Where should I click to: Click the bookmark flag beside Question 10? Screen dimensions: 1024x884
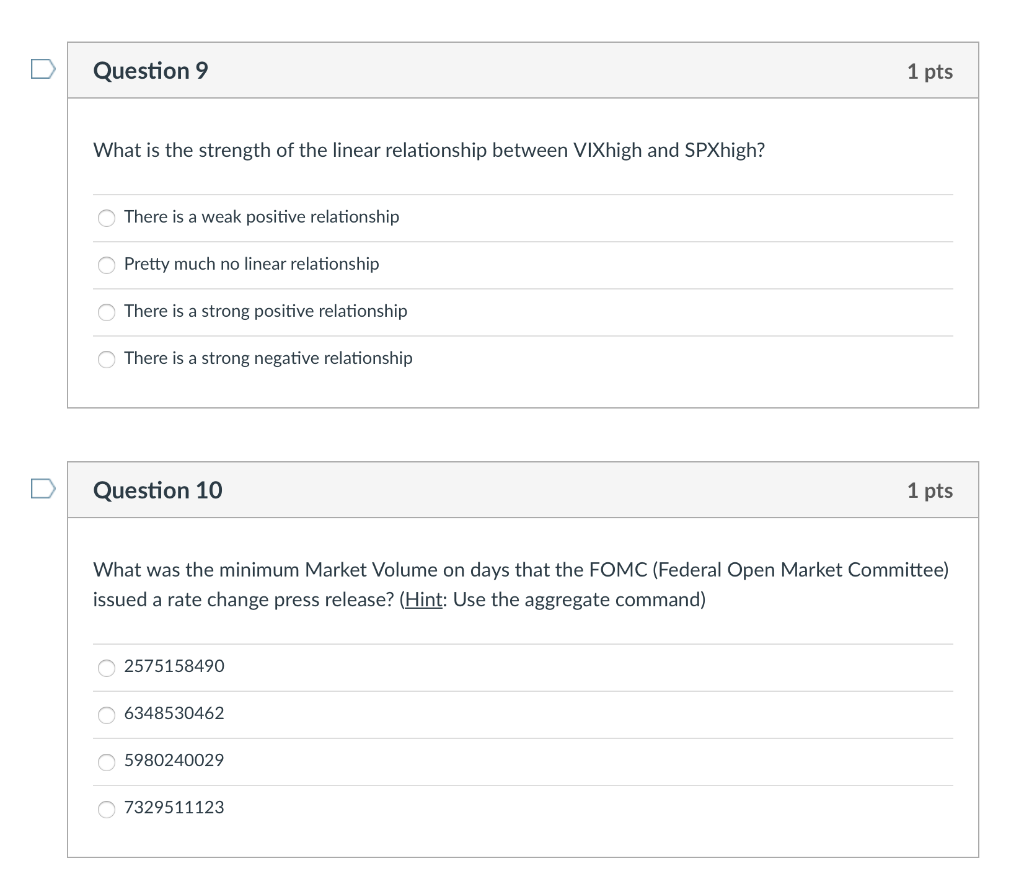(41, 489)
